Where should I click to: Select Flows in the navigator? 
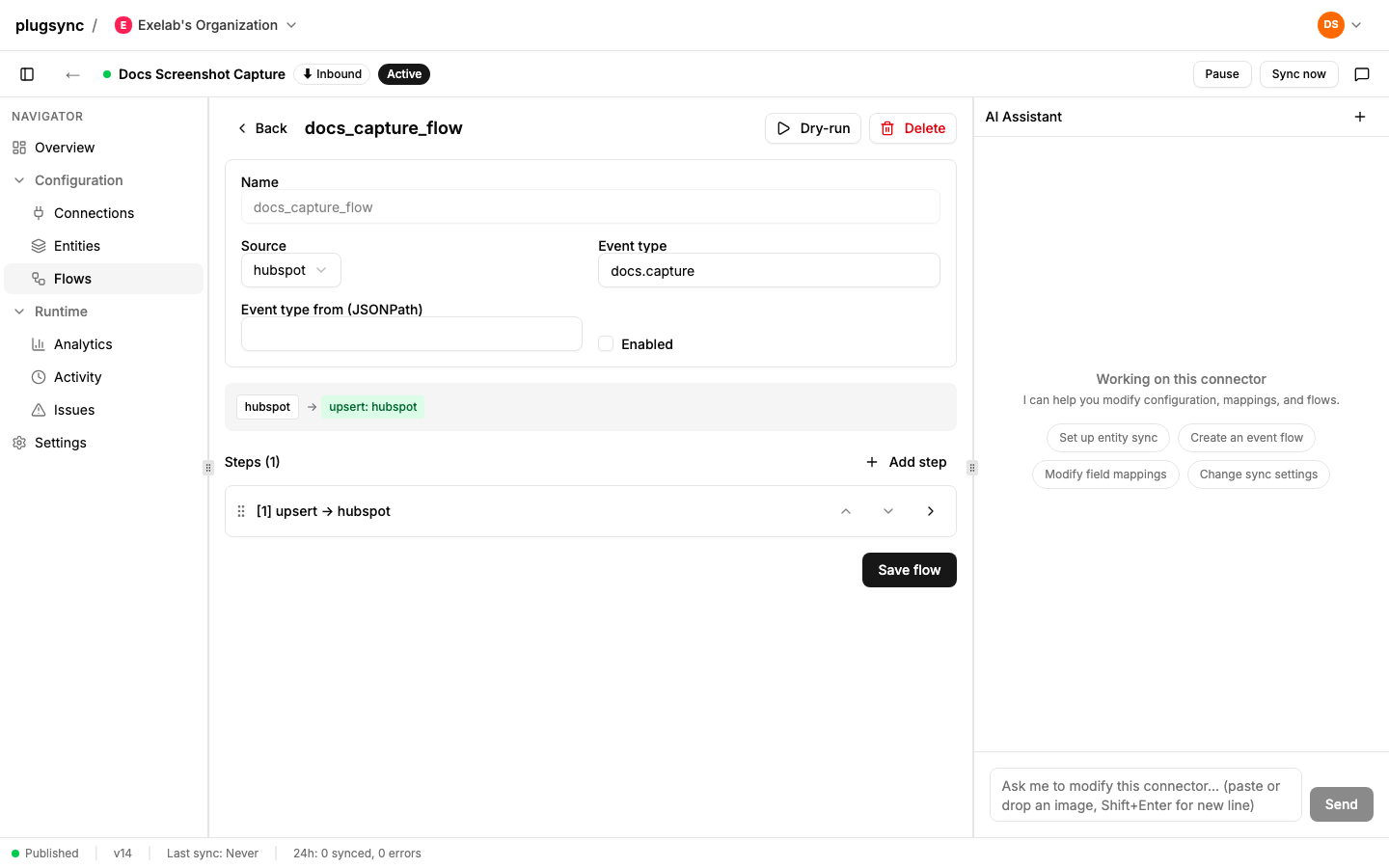point(104,279)
